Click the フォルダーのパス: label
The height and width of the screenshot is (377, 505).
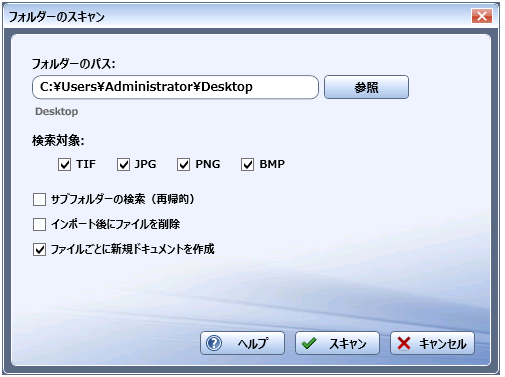(74, 63)
